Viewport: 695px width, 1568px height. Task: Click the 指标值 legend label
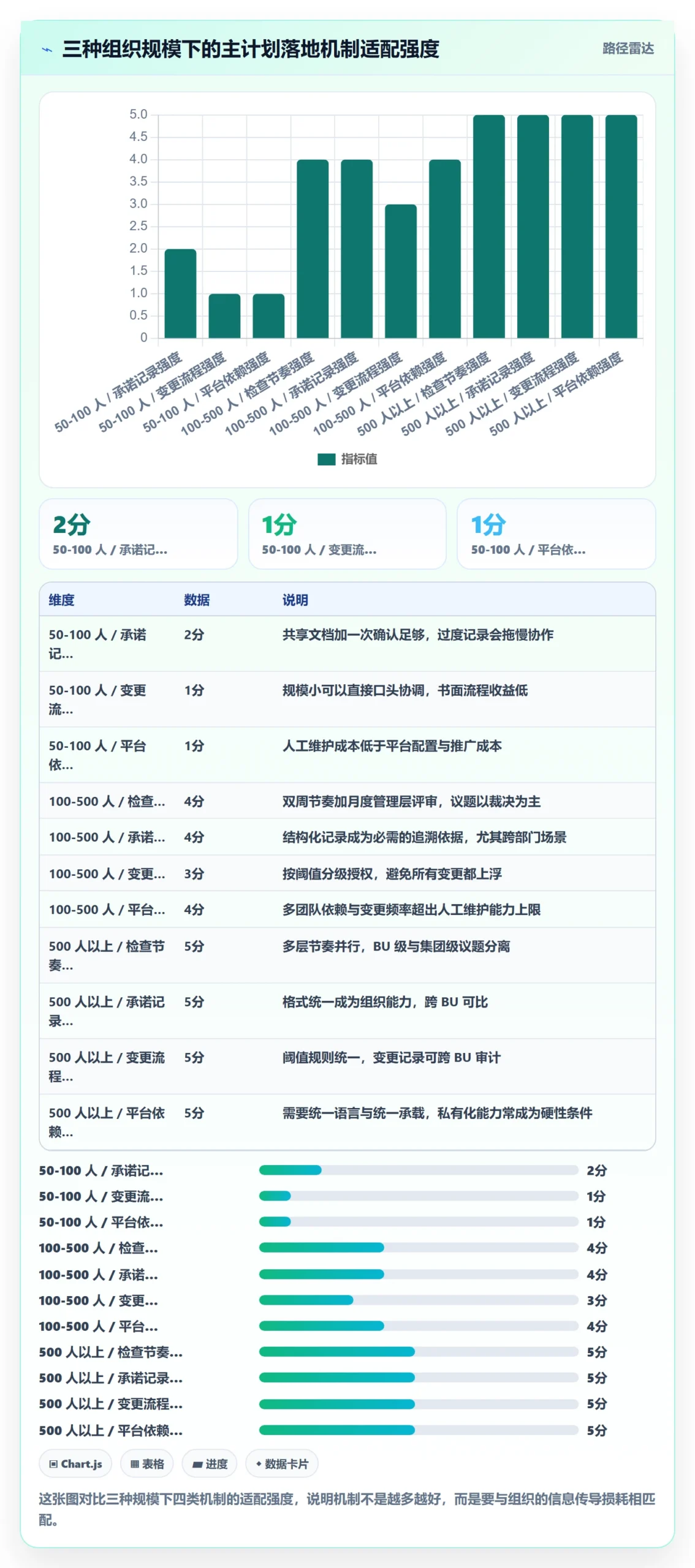tap(359, 459)
